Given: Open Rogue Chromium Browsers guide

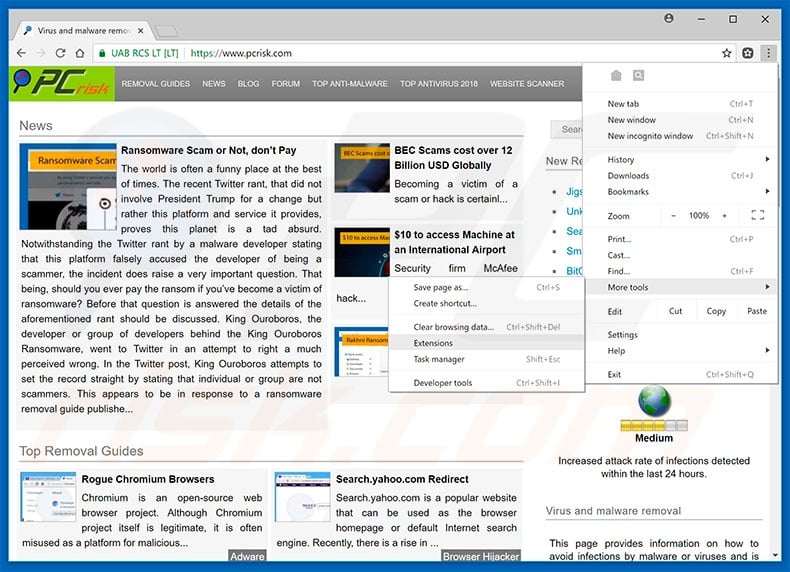Looking at the screenshot, I should point(148,479).
